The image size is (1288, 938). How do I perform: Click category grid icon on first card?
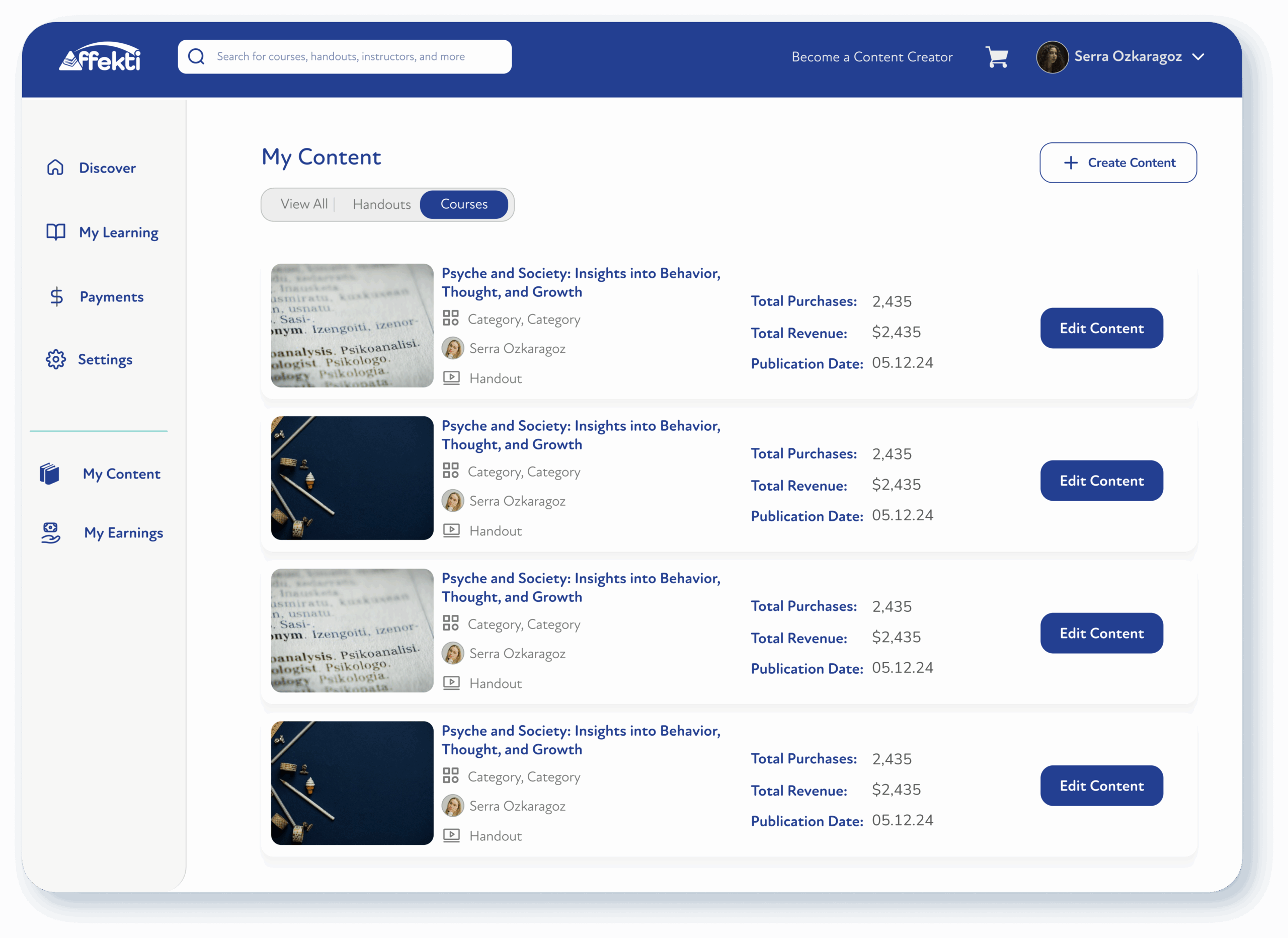(x=451, y=318)
